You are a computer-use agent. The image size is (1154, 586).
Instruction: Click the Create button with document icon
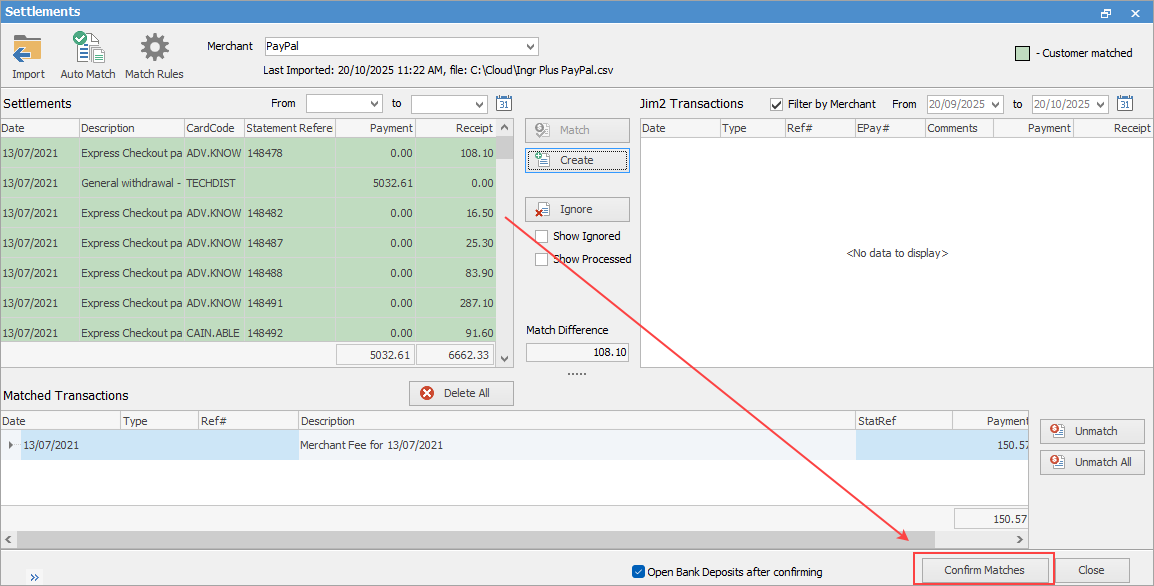pos(577,160)
